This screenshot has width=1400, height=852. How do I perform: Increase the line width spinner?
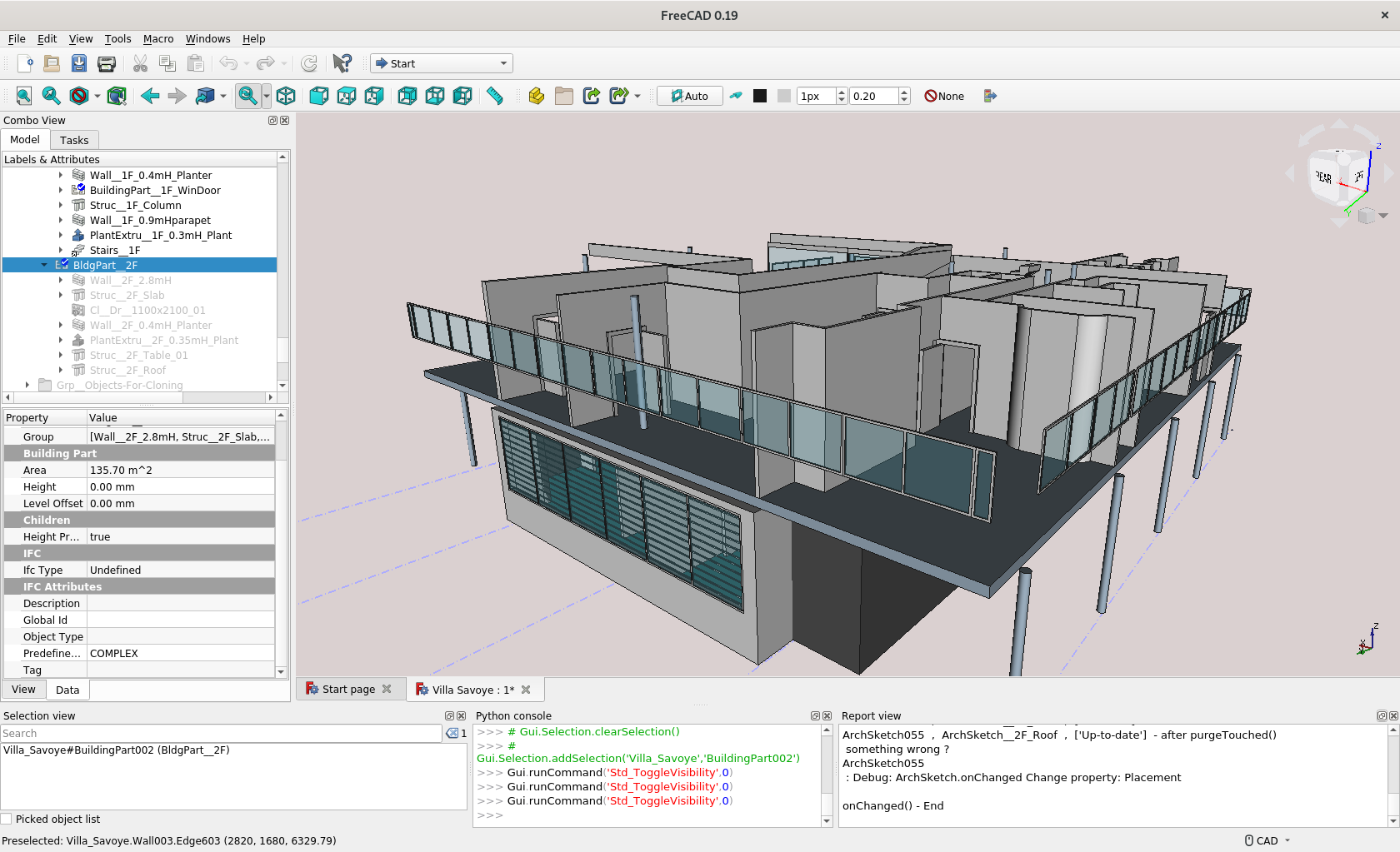tap(842, 92)
